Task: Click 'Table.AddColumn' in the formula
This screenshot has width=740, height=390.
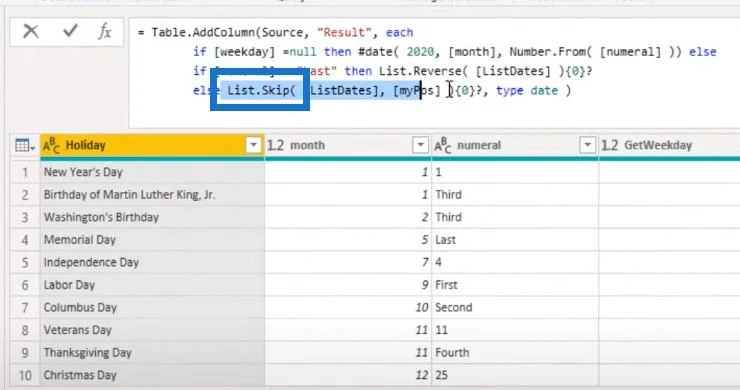Action: click(x=203, y=33)
